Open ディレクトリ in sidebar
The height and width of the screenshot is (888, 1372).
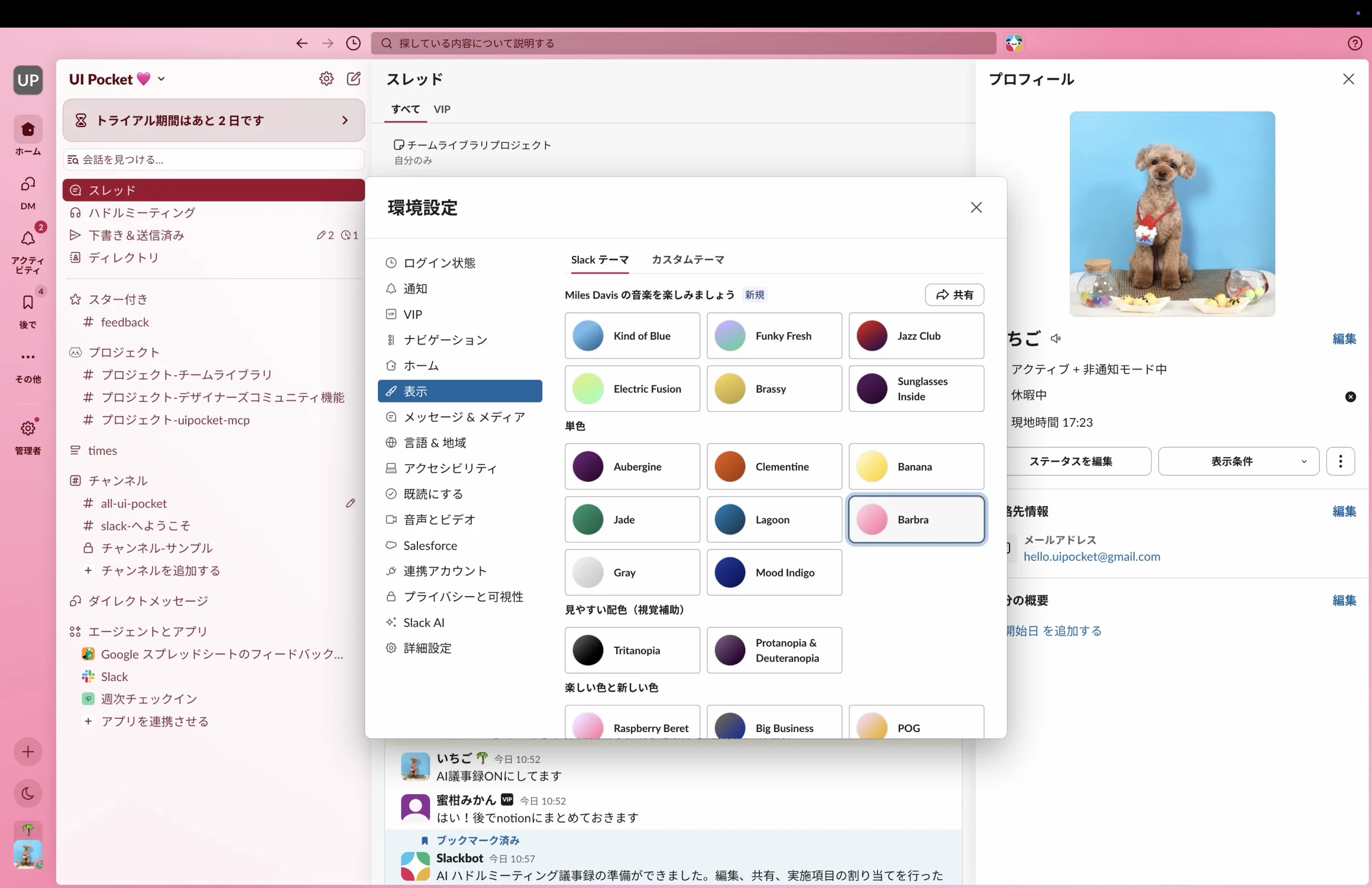[x=213, y=258]
